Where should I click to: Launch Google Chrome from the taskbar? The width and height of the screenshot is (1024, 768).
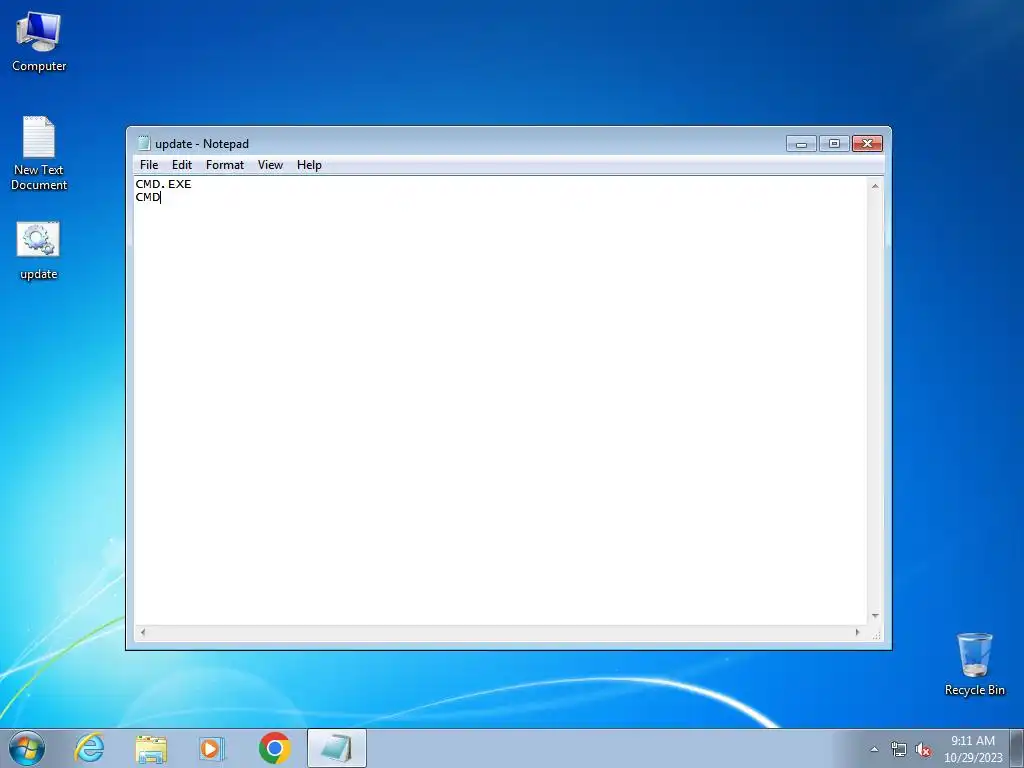pyautogui.click(x=274, y=748)
